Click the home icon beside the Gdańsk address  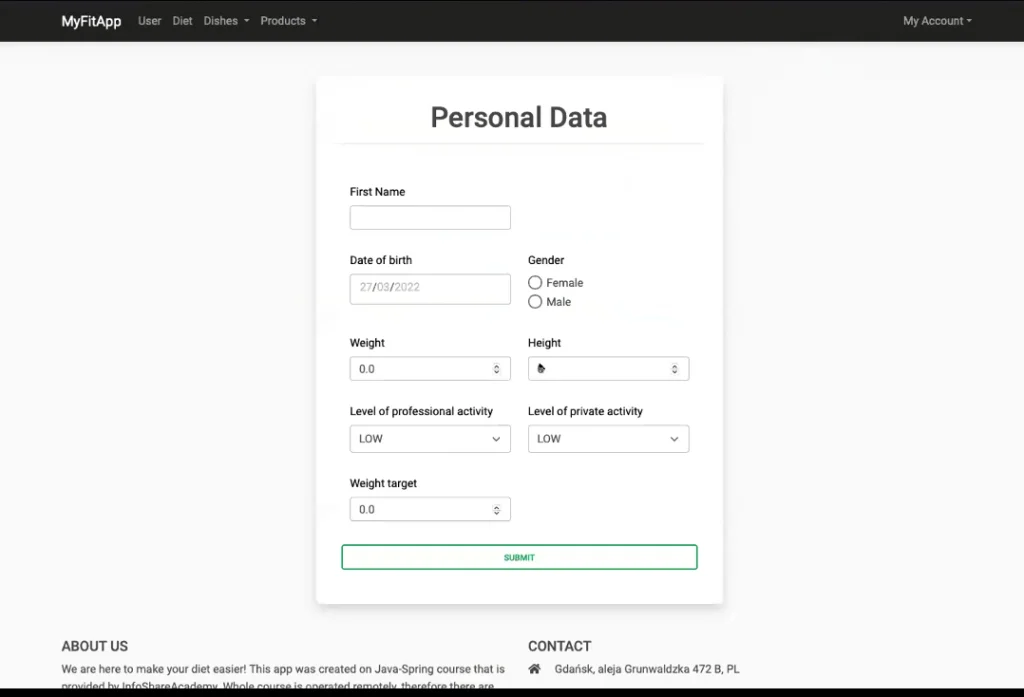[534, 669]
